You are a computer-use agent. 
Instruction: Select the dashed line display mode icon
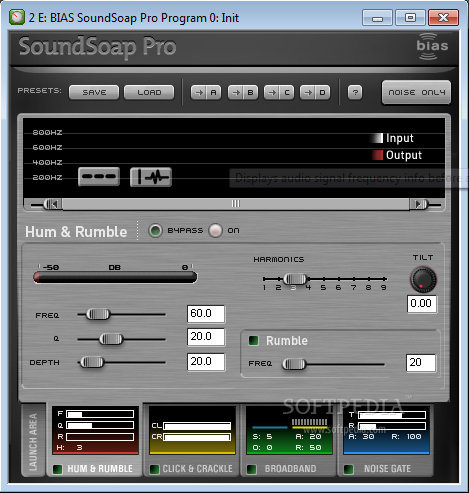point(99,176)
